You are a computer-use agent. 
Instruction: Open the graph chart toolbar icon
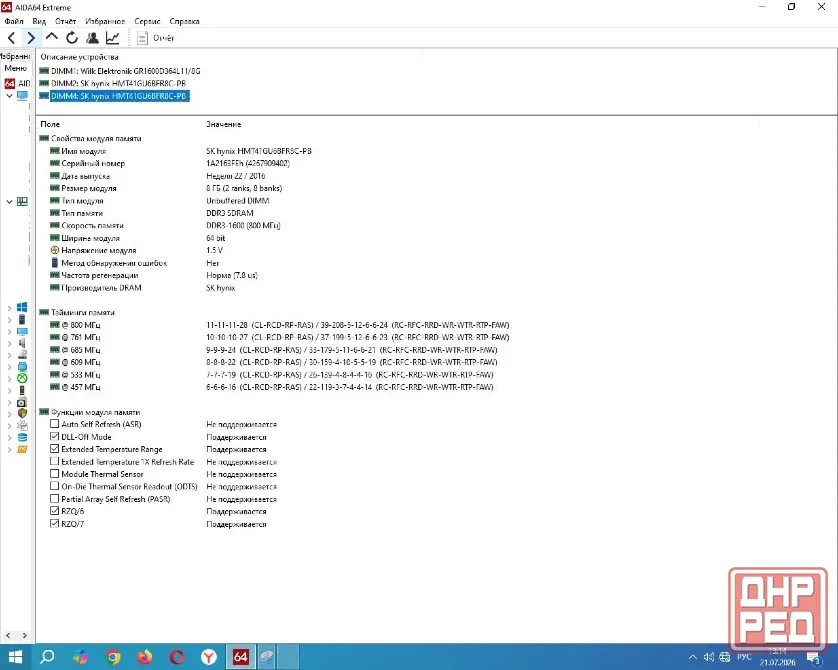tap(113, 38)
